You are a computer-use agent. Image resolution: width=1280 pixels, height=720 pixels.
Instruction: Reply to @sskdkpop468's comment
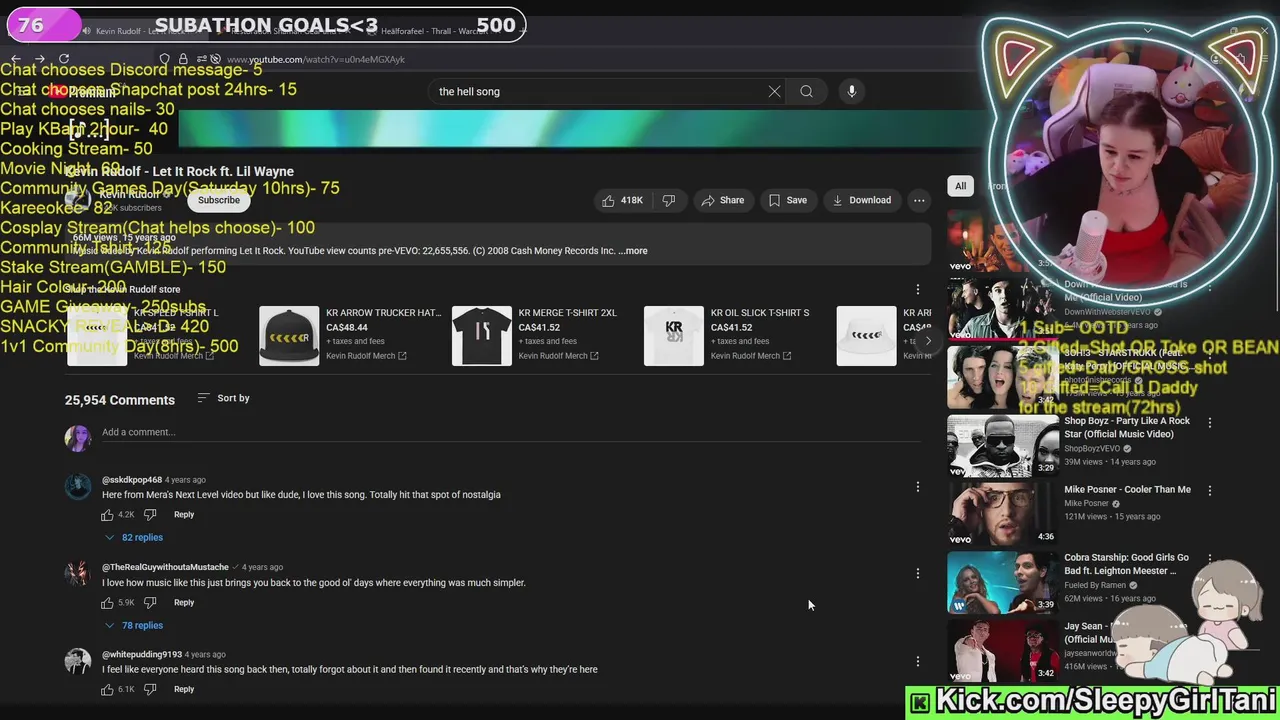(184, 515)
